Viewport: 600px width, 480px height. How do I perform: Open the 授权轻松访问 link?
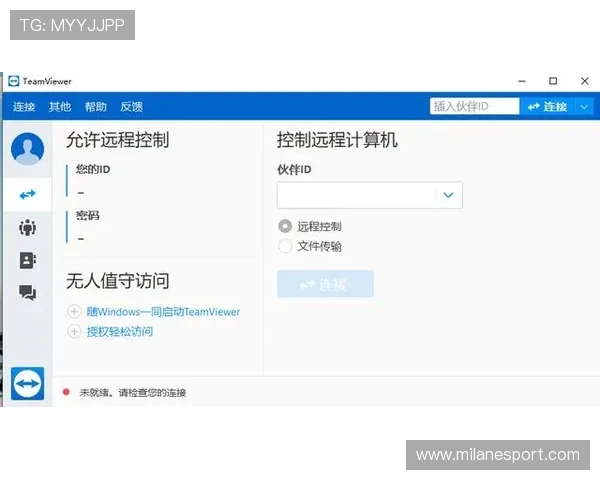(x=120, y=331)
